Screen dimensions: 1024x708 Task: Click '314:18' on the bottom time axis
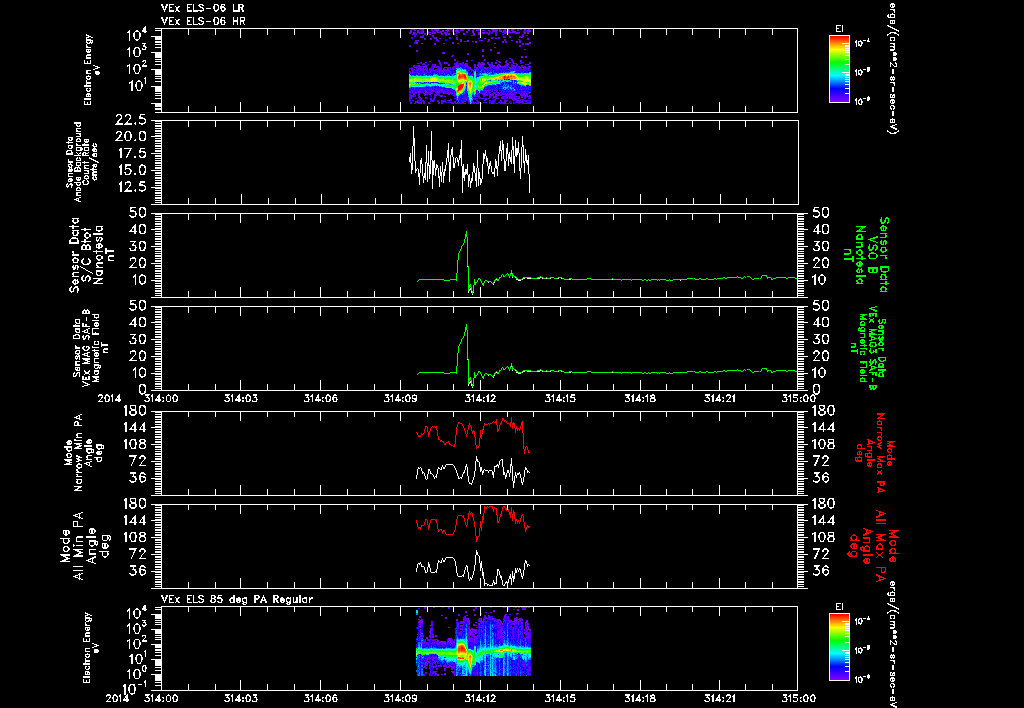639,698
